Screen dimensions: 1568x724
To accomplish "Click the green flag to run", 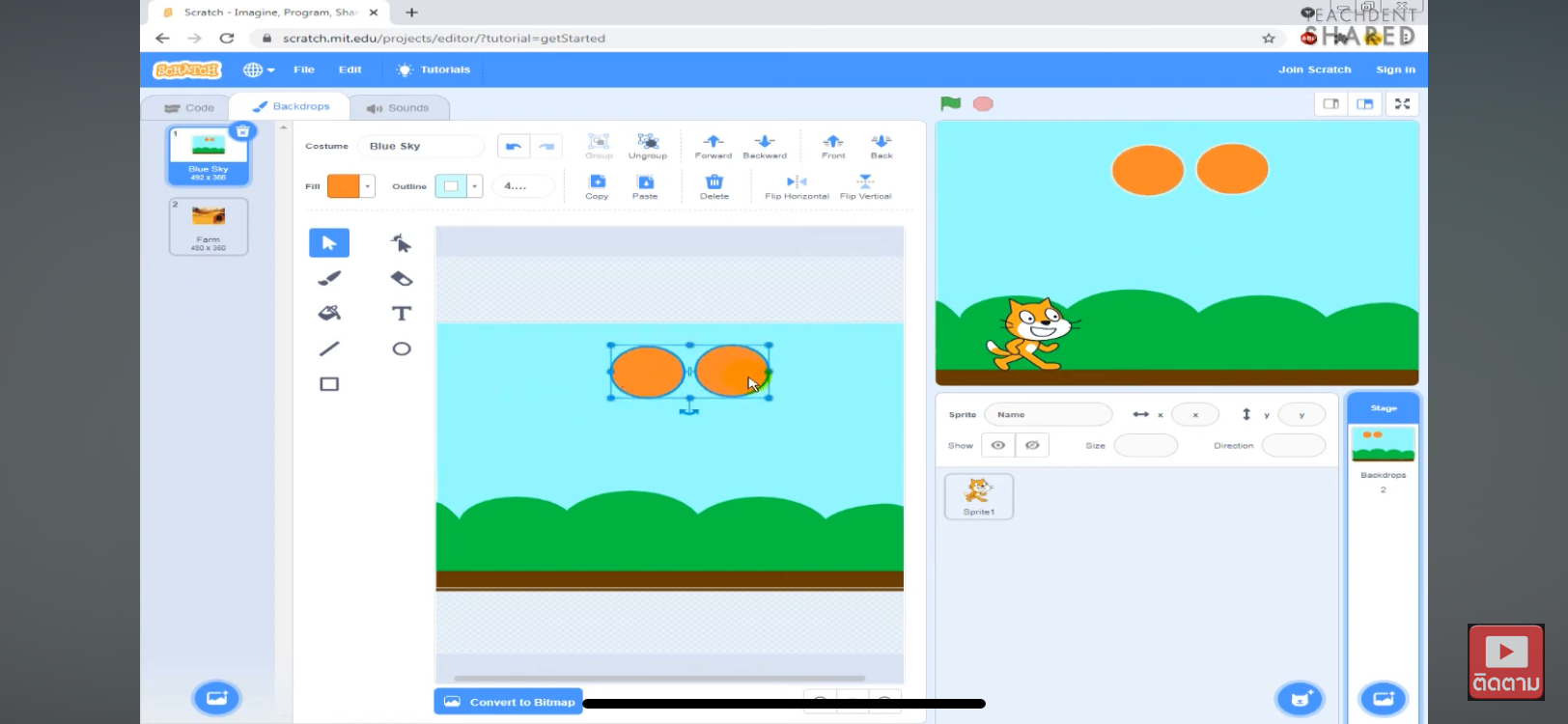I will 951,103.
